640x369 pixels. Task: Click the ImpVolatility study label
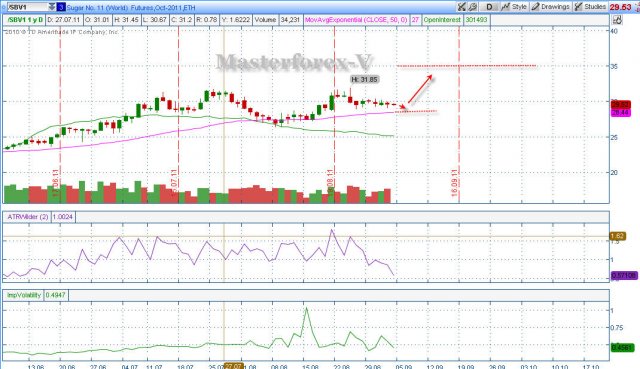click(x=24, y=295)
